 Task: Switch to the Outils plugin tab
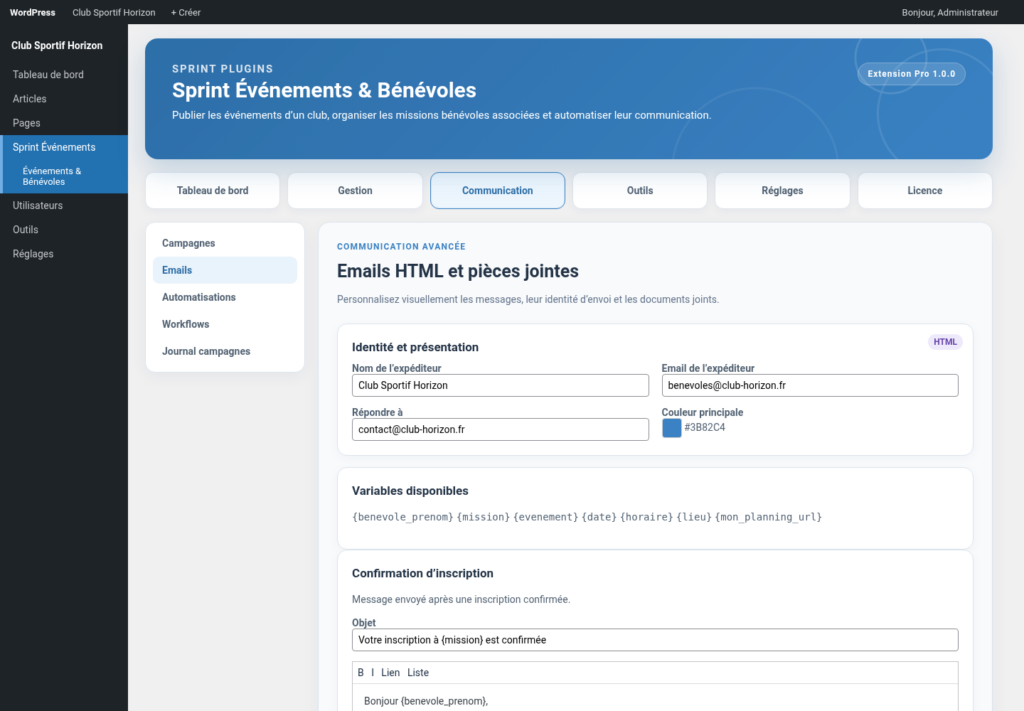(640, 191)
